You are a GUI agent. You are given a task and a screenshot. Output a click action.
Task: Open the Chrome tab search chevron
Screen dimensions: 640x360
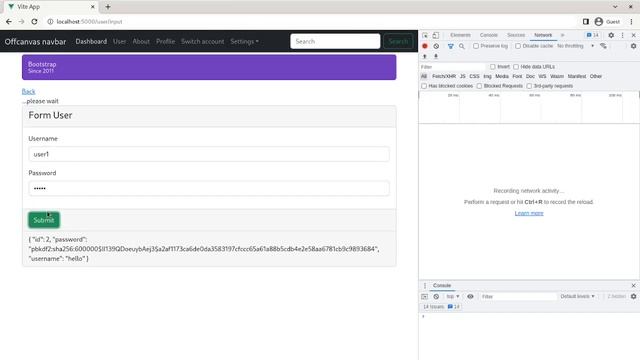coord(615,7)
